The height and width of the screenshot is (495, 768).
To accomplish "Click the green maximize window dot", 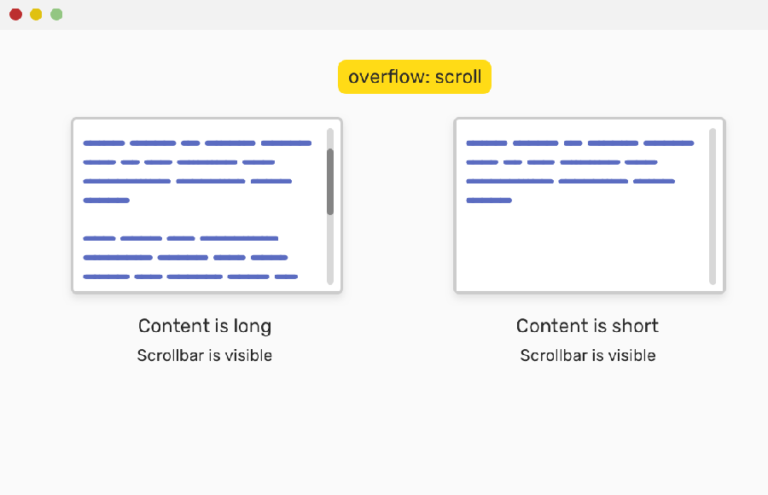I will click(56, 14).
